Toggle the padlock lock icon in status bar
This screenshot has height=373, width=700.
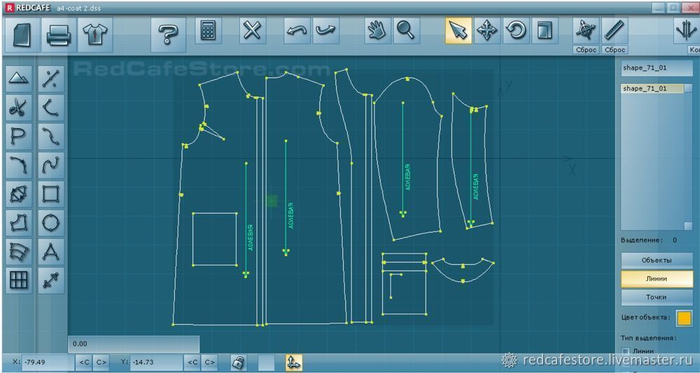238,362
